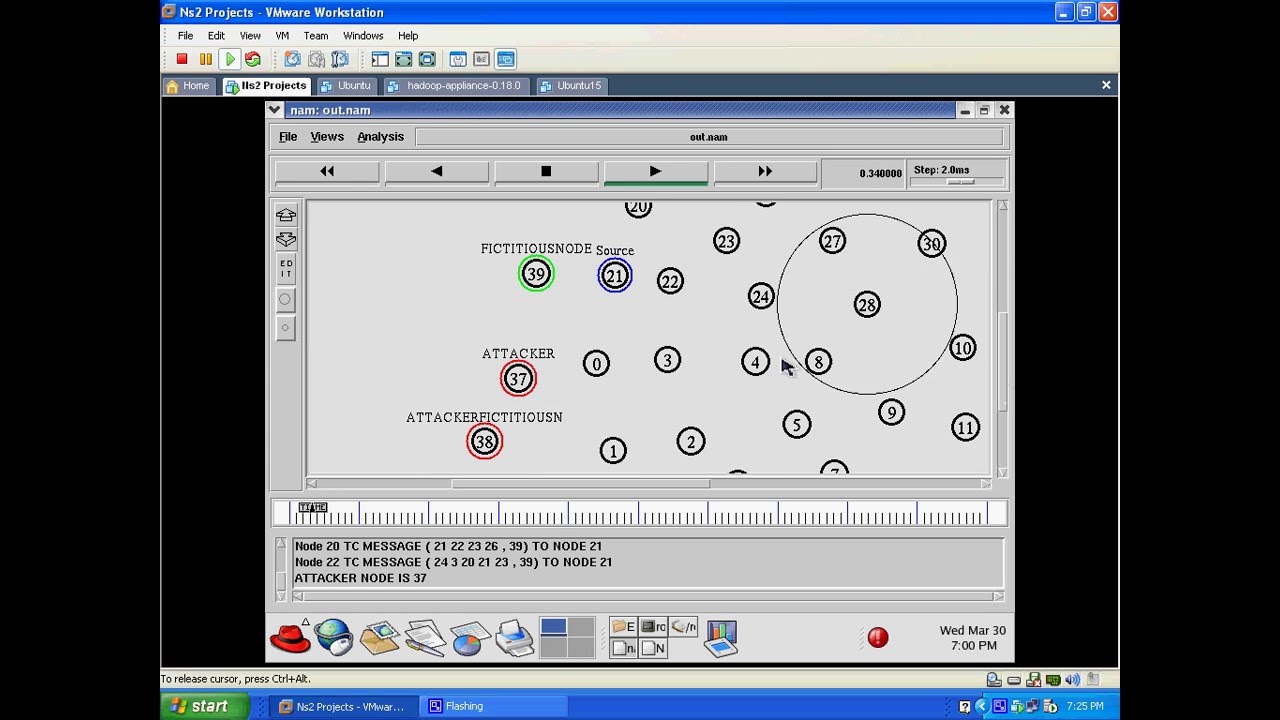Image resolution: width=1280 pixels, height=720 pixels.
Task: Click the take snapshot icon
Action: (292, 59)
